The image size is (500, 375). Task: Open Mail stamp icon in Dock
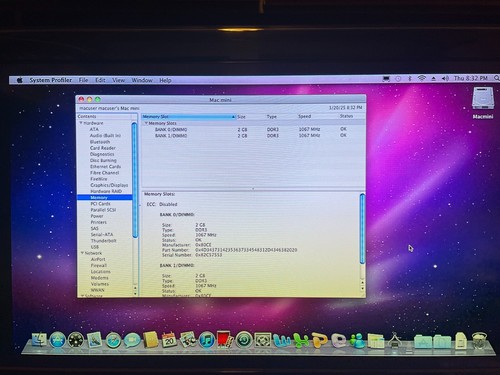(x=94, y=340)
